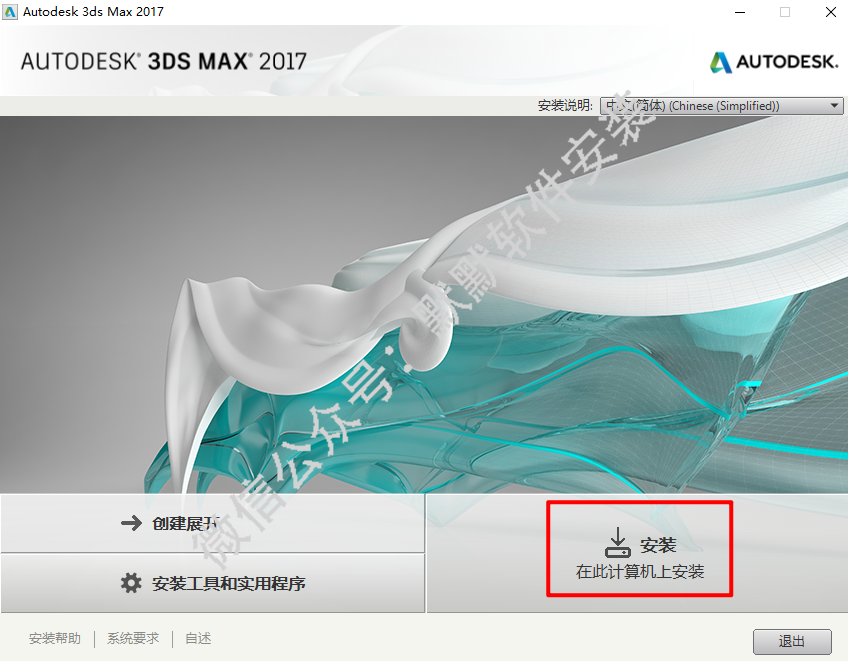Image resolution: width=848 pixels, height=661 pixels.
Task: Close the 3ds Max installer window
Action: (831, 12)
